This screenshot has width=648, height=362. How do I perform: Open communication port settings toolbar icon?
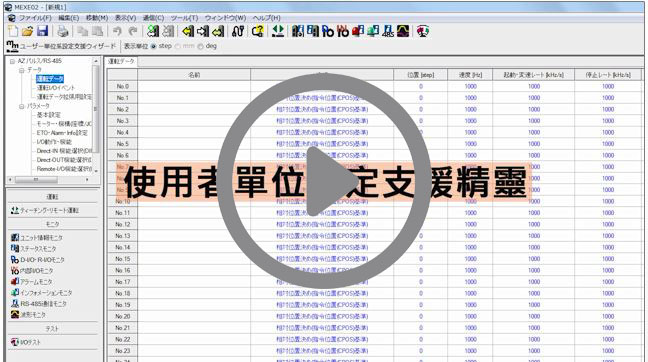click(x=238, y=31)
